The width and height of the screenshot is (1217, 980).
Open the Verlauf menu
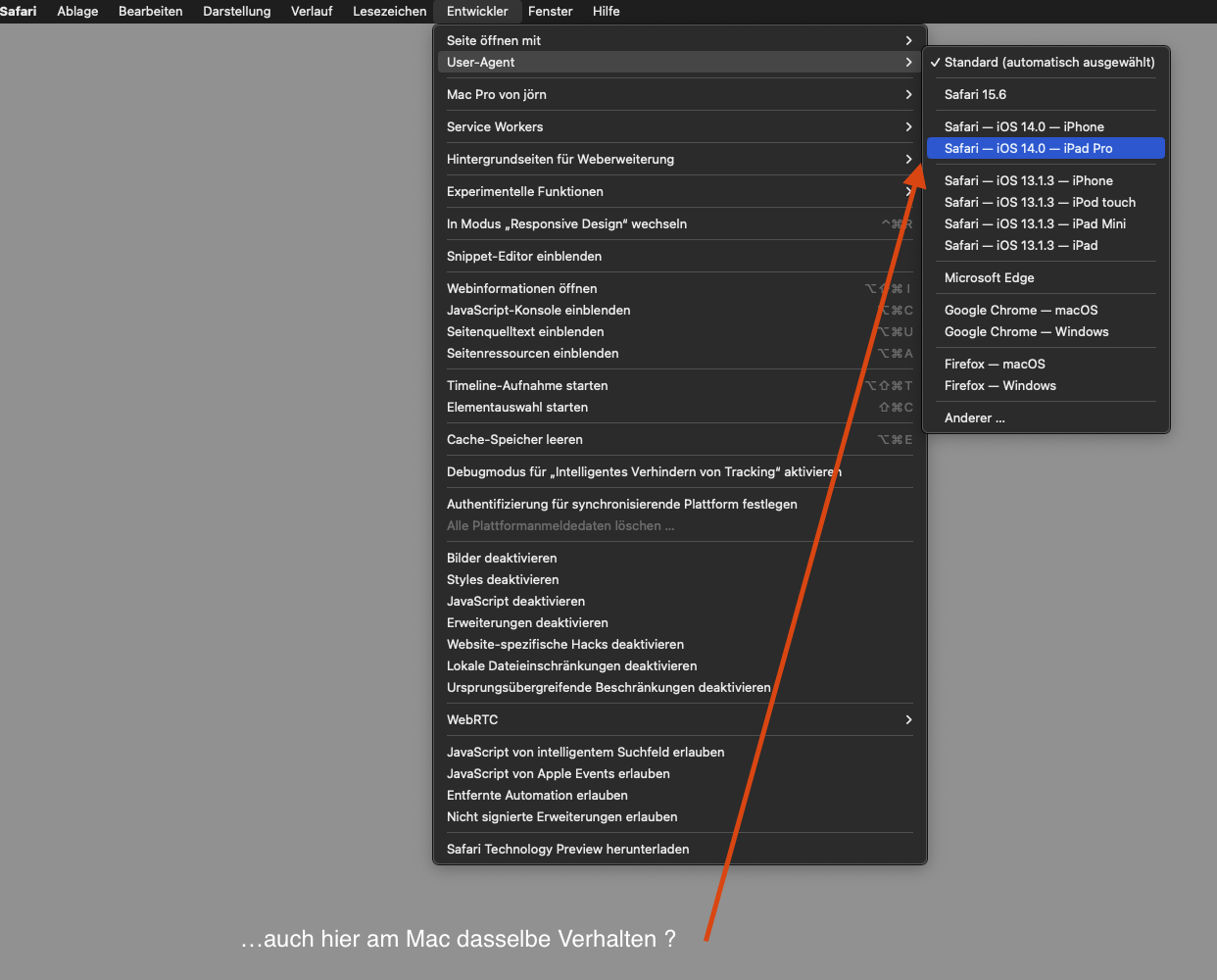click(312, 11)
